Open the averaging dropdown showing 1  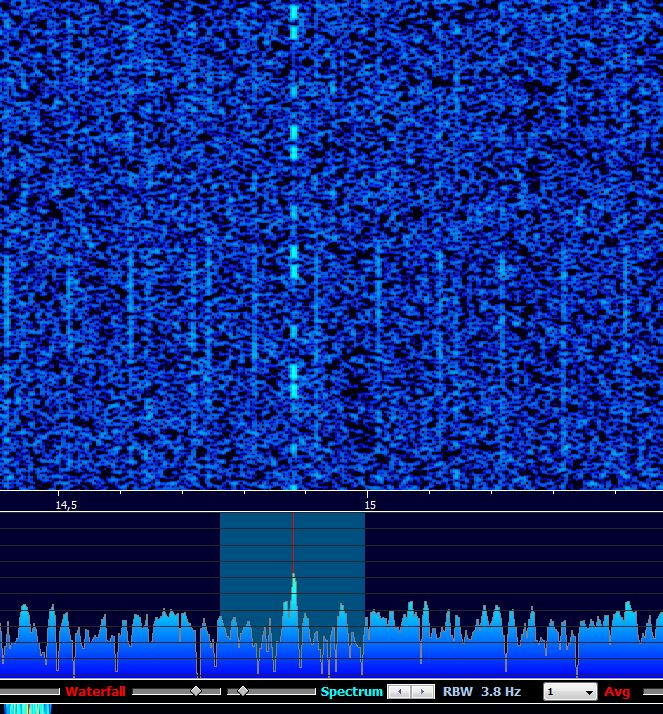click(x=570, y=692)
